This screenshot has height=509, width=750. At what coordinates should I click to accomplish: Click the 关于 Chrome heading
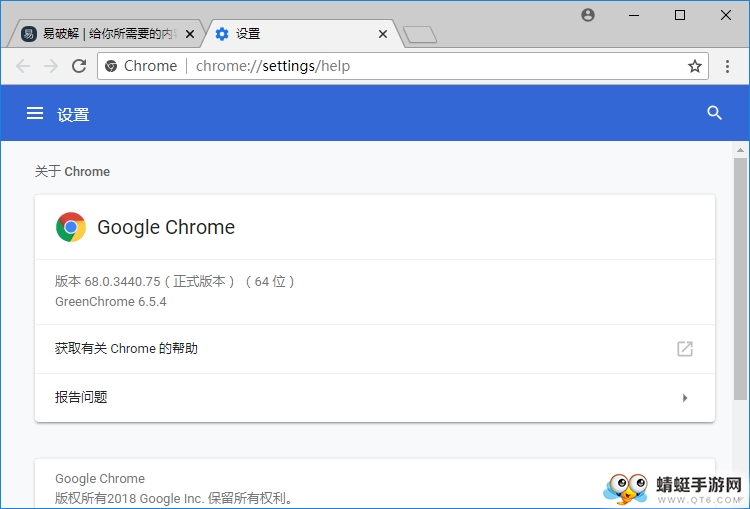72,172
